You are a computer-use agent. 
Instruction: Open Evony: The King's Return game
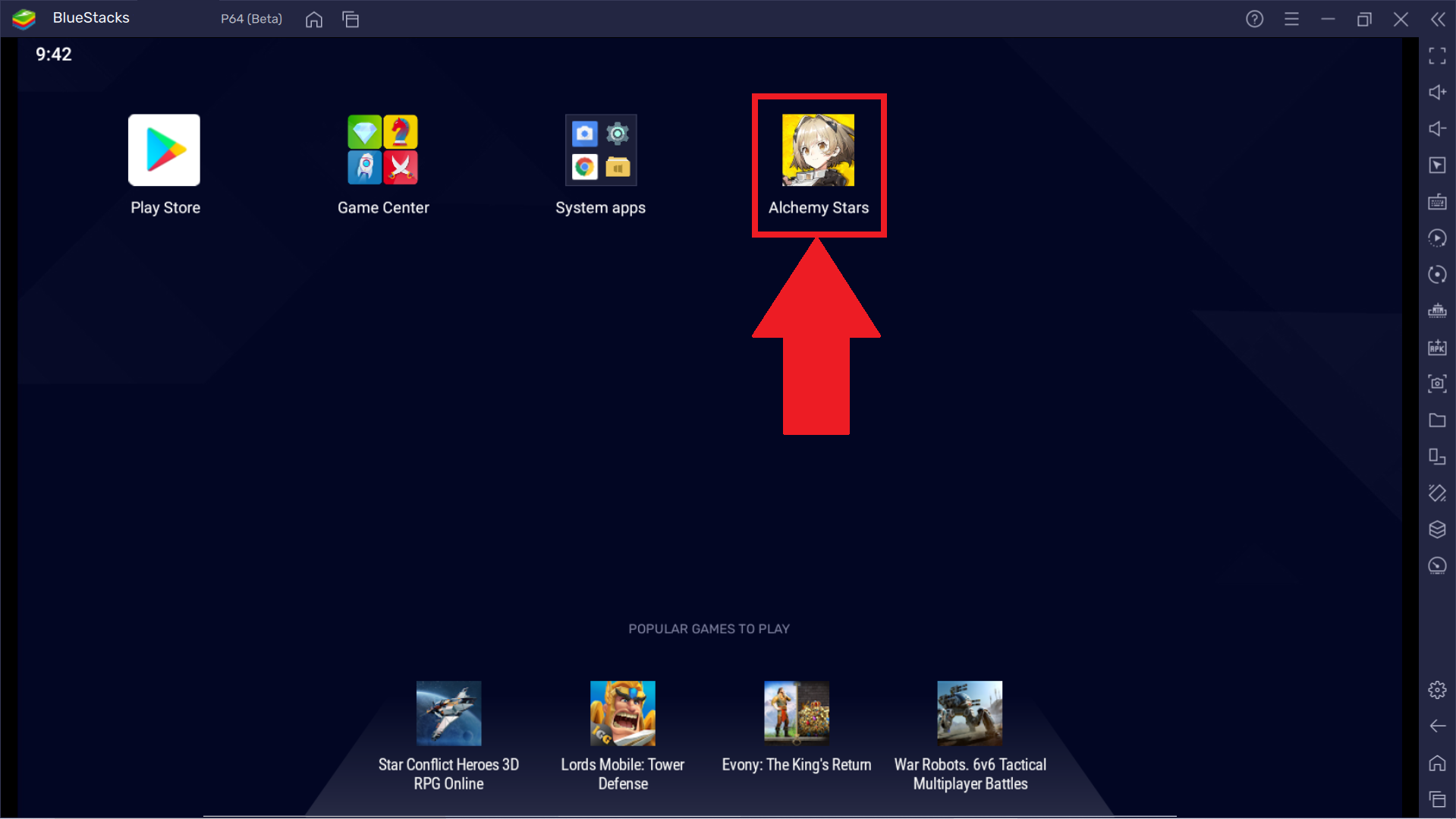796,713
